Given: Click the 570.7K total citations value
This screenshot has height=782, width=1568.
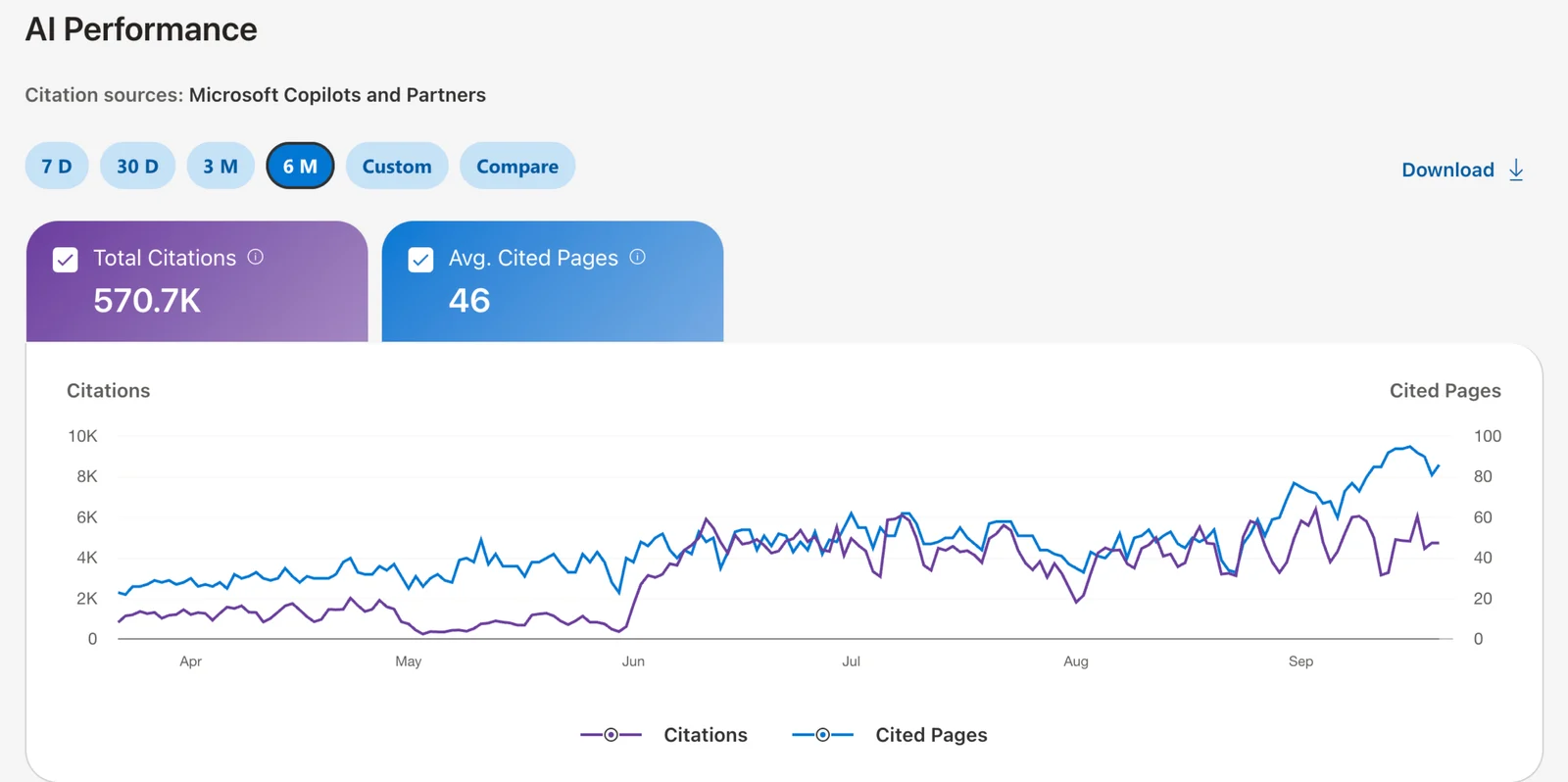Looking at the screenshot, I should [x=147, y=301].
